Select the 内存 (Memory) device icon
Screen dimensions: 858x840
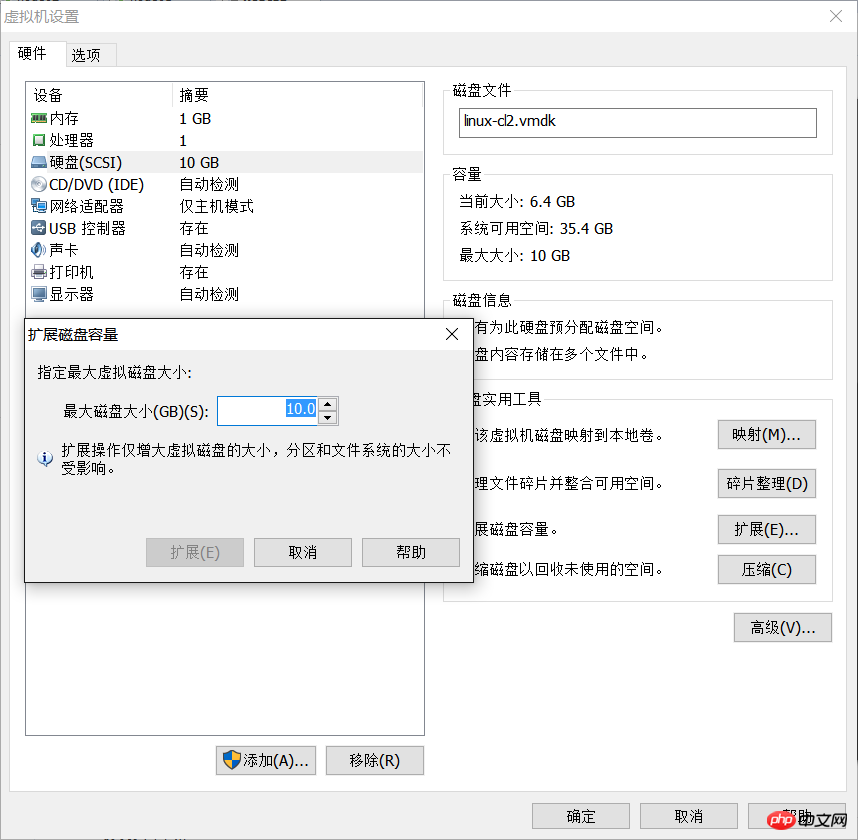(38, 118)
